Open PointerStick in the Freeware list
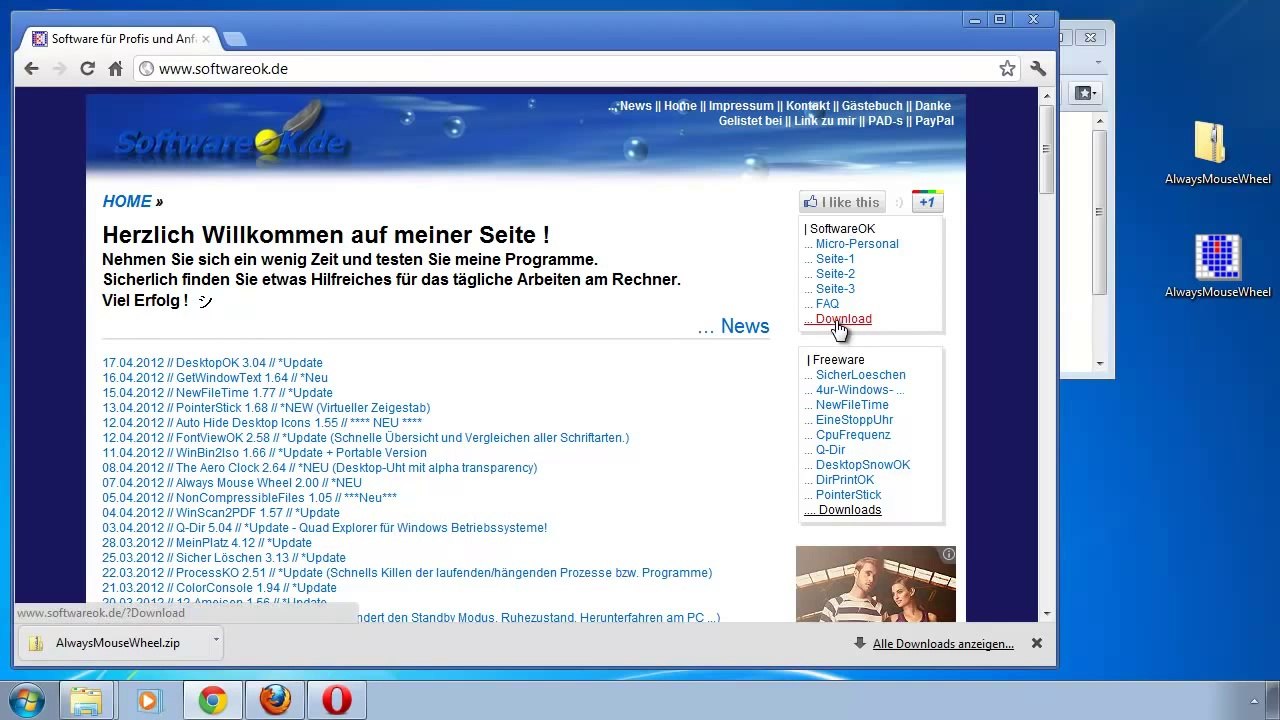This screenshot has width=1280, height=720. 849,495
